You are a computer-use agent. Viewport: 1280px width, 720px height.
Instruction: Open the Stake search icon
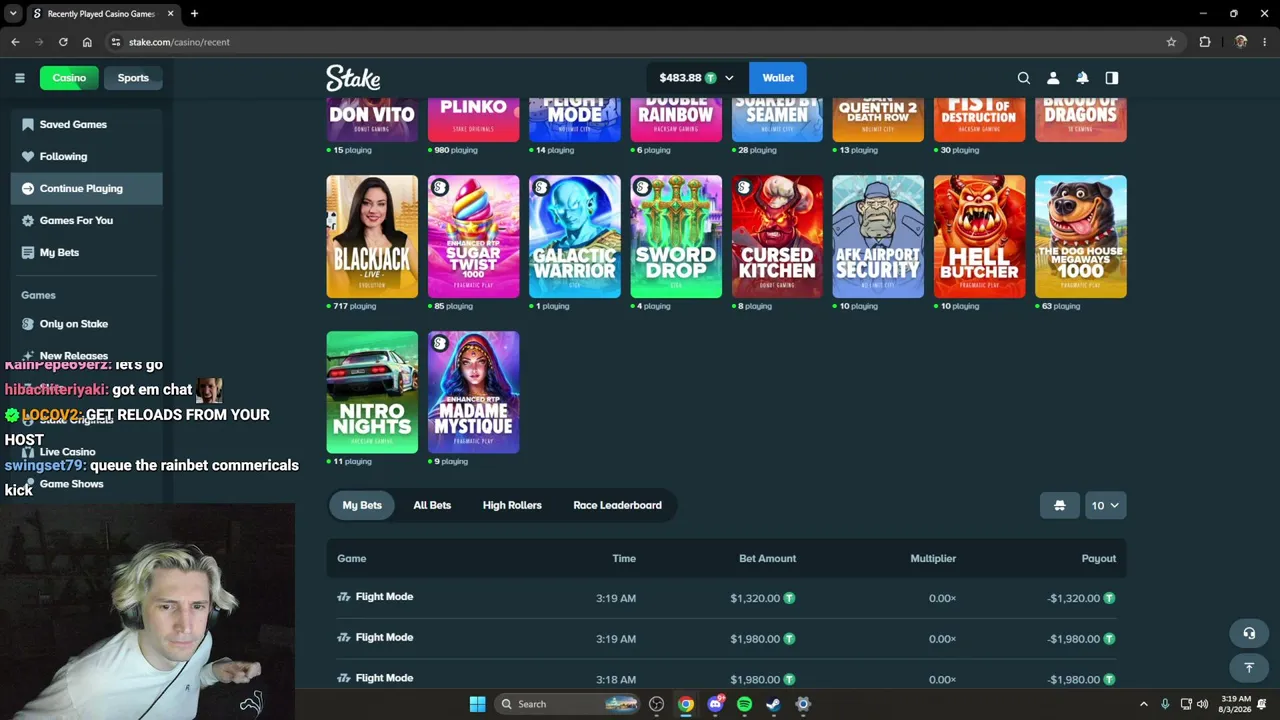pos(1023,78)
